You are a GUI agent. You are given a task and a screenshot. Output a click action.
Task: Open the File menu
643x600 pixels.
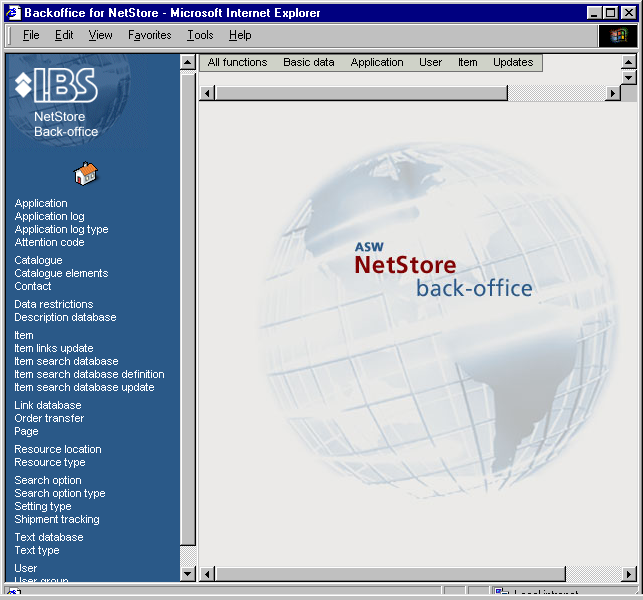[31, 35]
